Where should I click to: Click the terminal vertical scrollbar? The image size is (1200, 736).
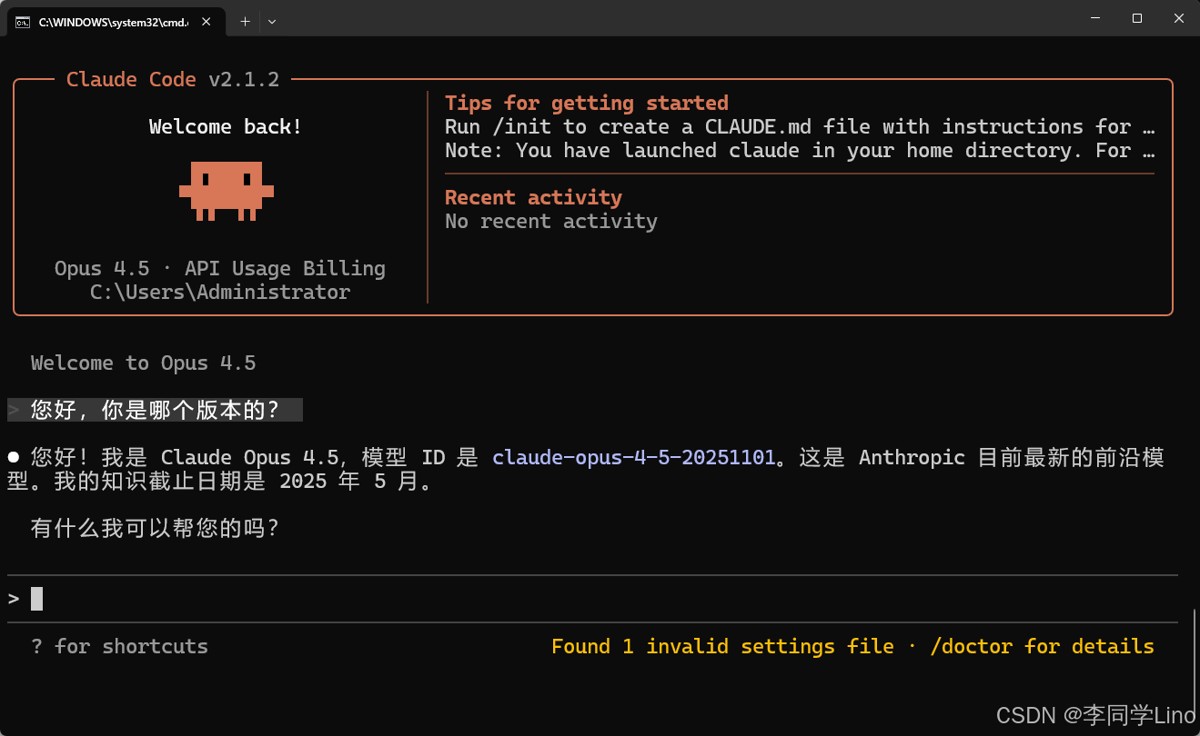[x=1194, y=658]
